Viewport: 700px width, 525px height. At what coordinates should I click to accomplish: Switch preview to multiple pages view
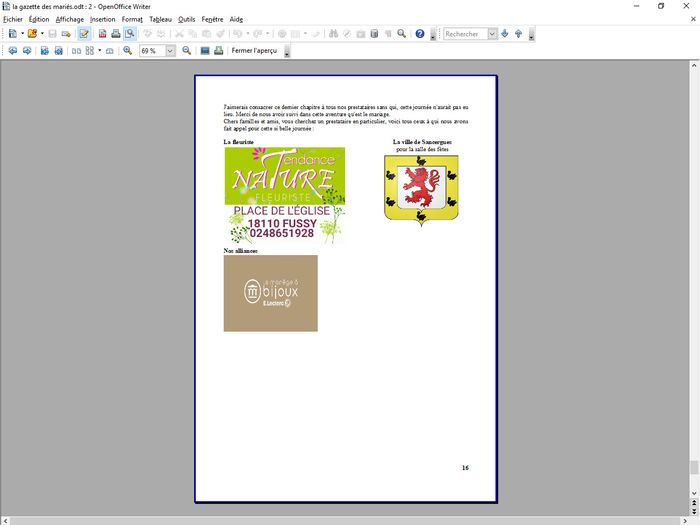(90, 50)
